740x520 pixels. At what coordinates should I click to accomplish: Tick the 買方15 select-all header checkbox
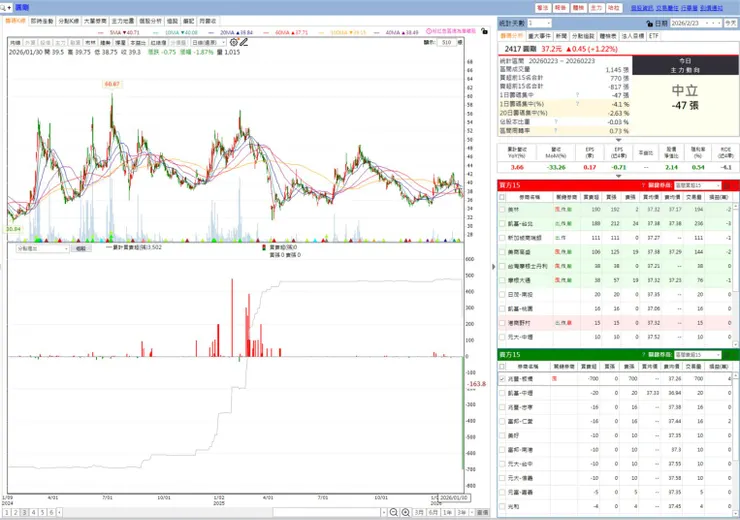[x=502, y=197]
